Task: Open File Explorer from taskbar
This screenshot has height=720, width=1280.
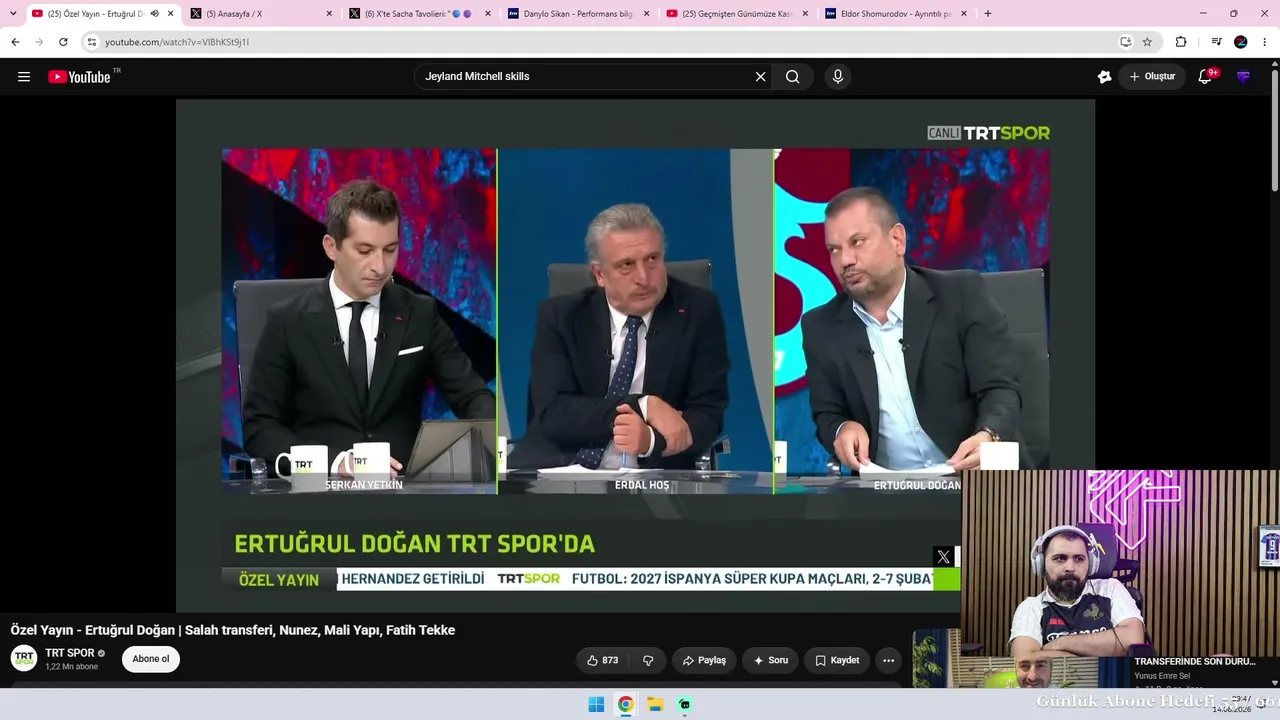Action: pos(655,704)
